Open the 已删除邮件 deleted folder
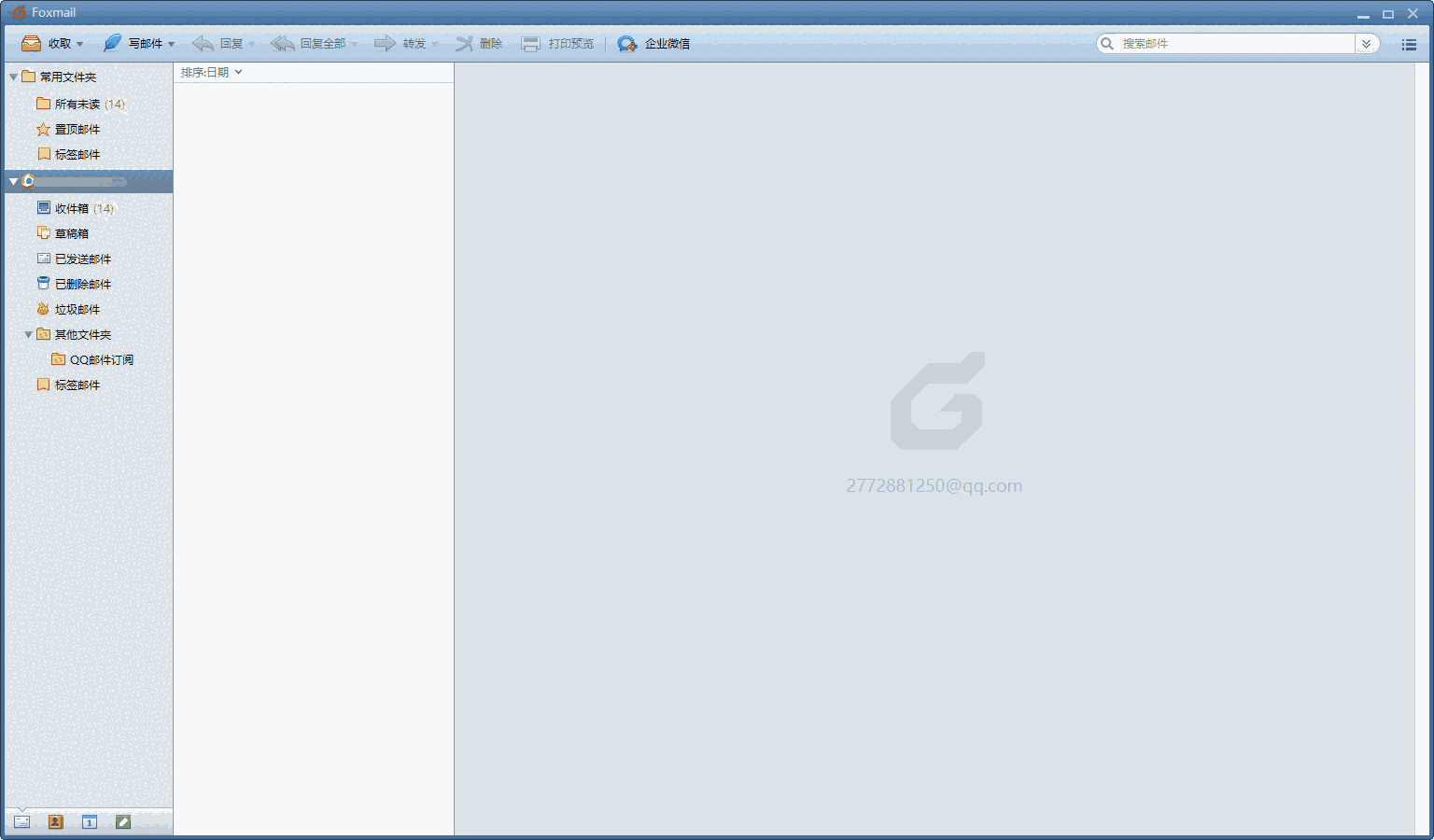This screenshot has height=840, width=1434. [x=74, y=284]
